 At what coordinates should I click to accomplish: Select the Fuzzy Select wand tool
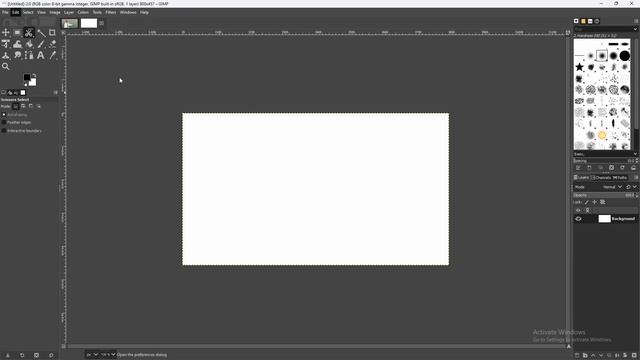point(41,33)
